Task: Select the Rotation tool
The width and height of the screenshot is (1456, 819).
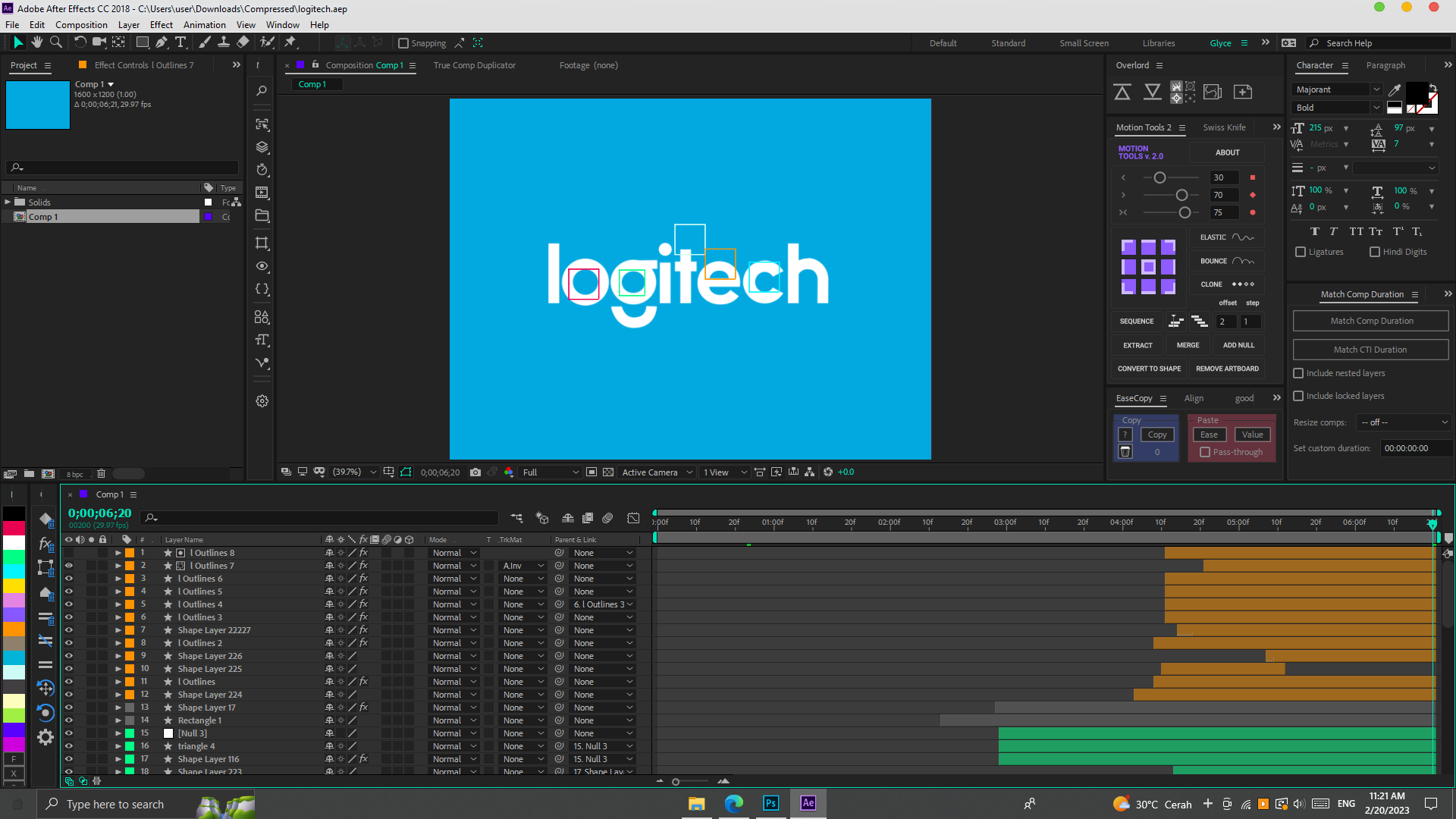Action: click(80, 42)
